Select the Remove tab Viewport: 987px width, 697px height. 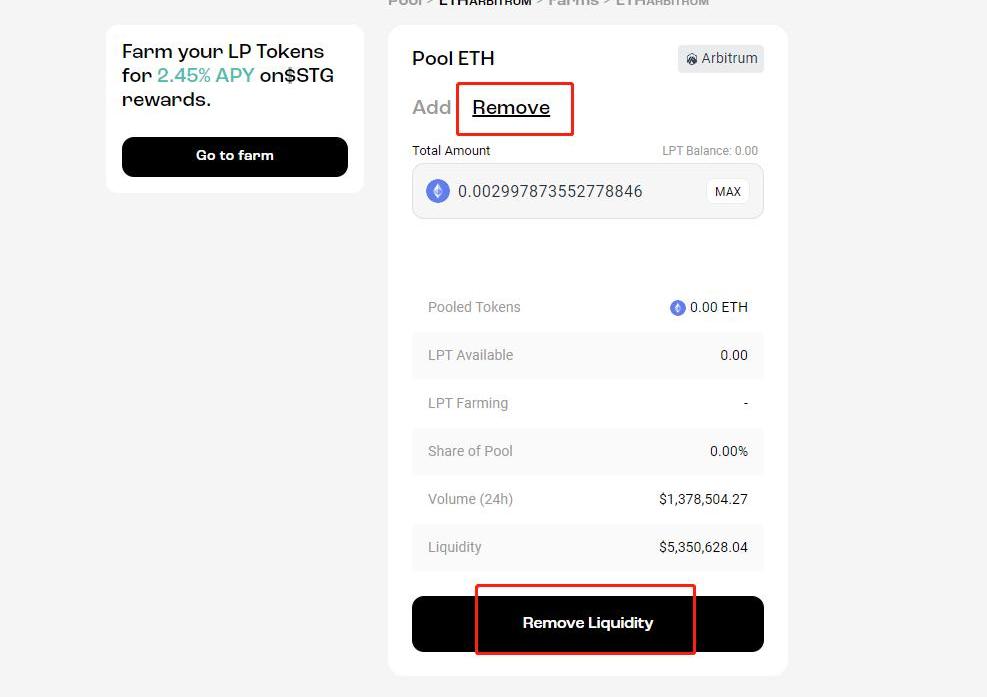[x=511, y=108]
